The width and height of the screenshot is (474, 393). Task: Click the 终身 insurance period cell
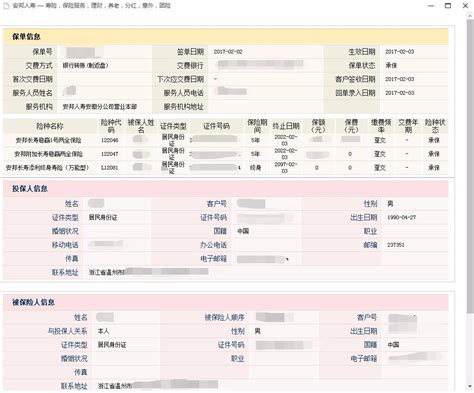point(256,168)
